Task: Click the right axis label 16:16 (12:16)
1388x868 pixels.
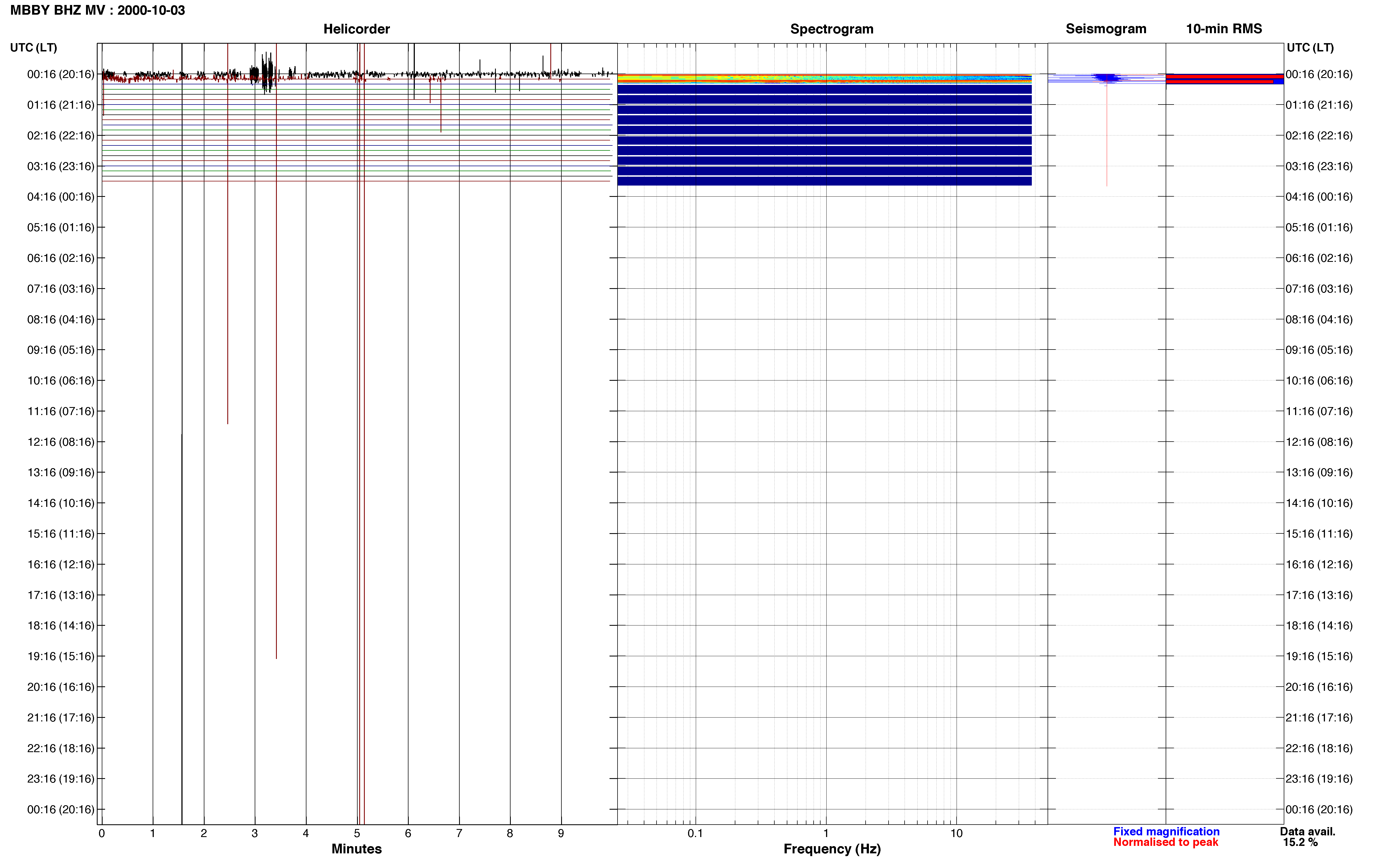Action: point(1319,564)
